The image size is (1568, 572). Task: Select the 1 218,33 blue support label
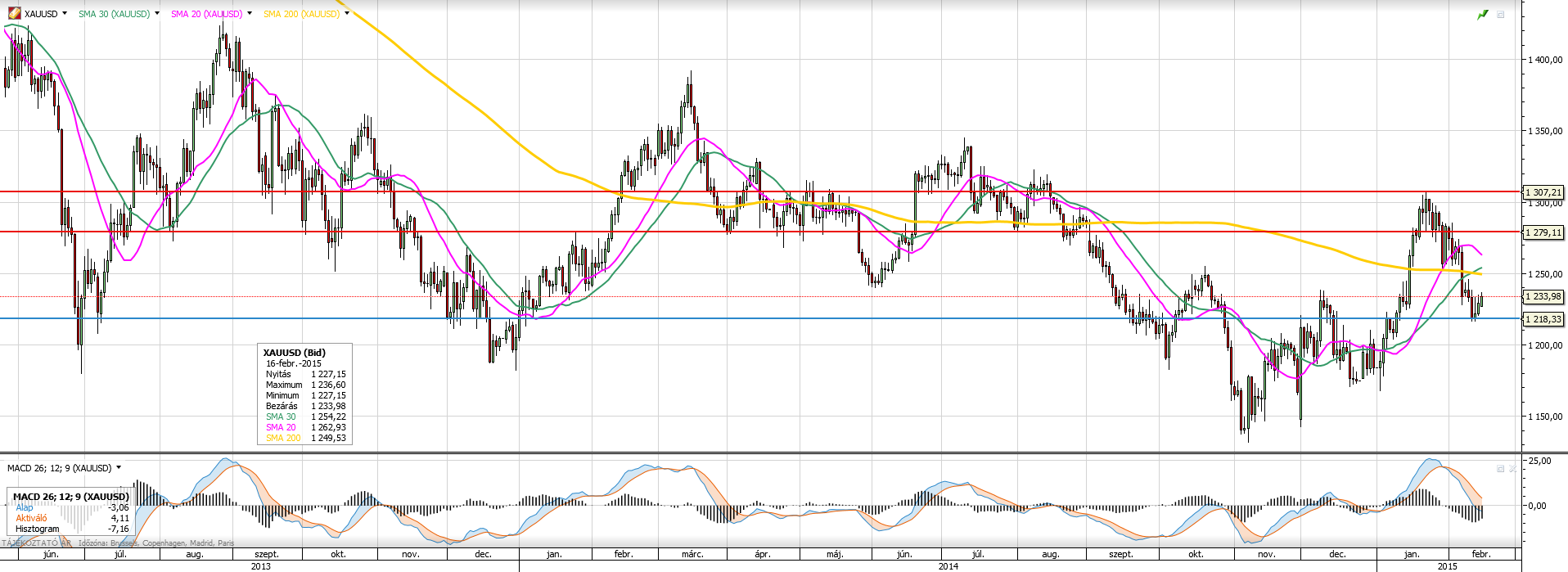click(1543, 319)
